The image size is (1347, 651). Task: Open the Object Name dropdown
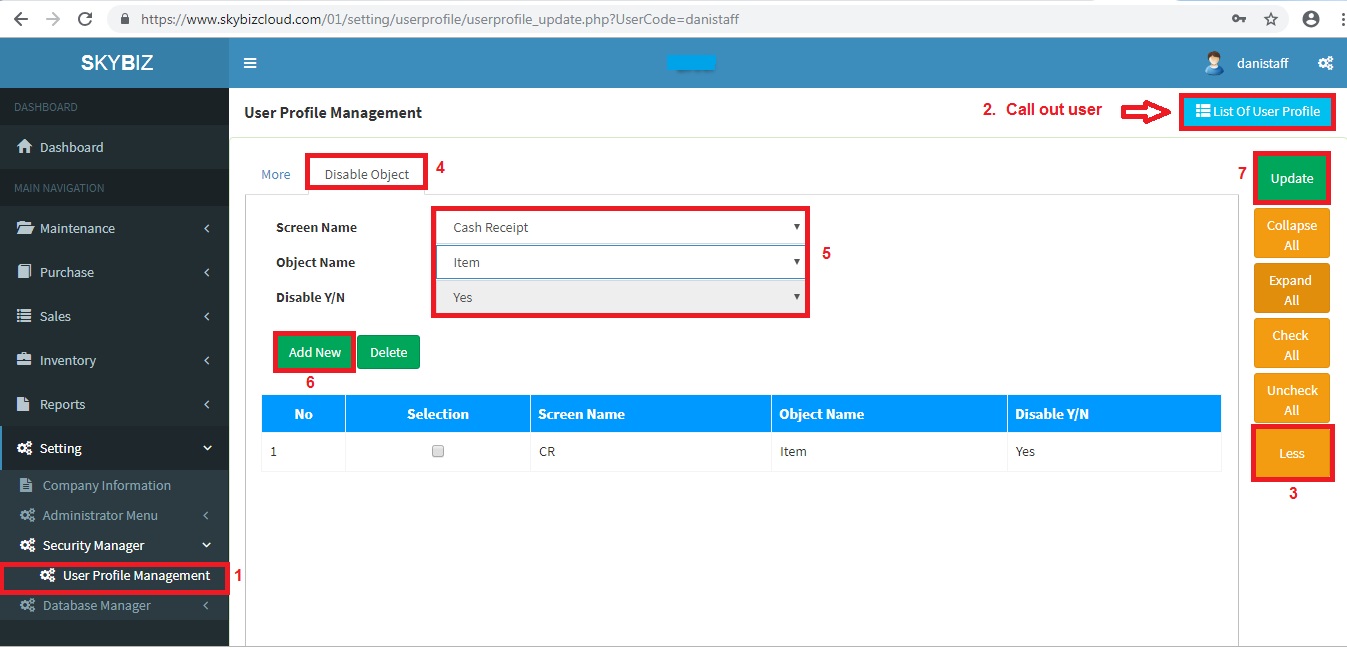point(620,262)
